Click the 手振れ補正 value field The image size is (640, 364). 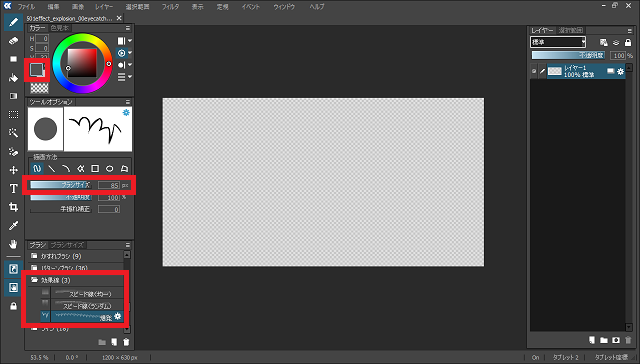(109, 209)
